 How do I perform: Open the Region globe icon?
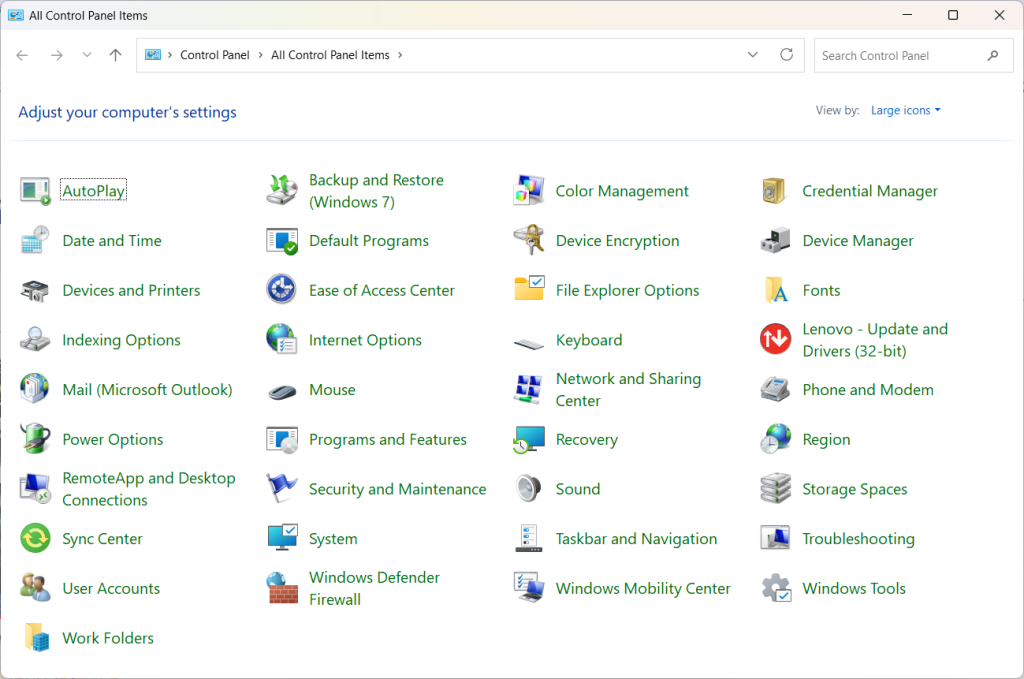pos(776,439)
